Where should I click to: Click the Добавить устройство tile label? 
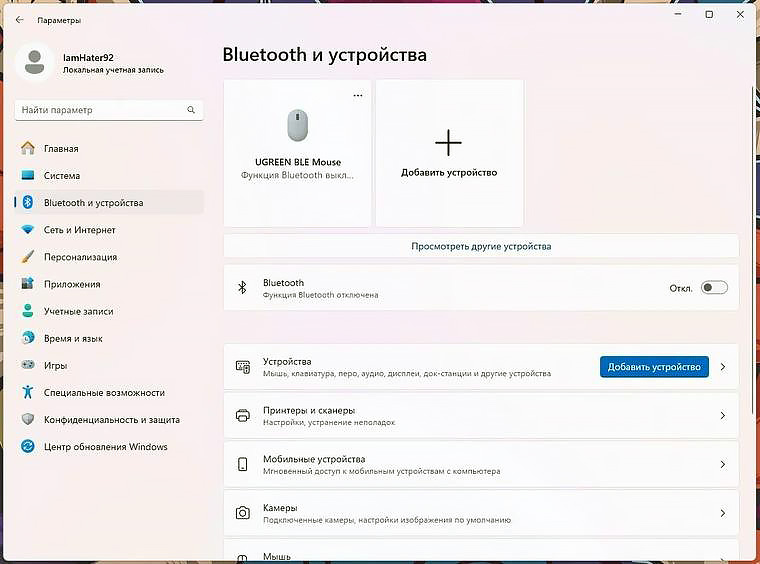click(449, 172)
